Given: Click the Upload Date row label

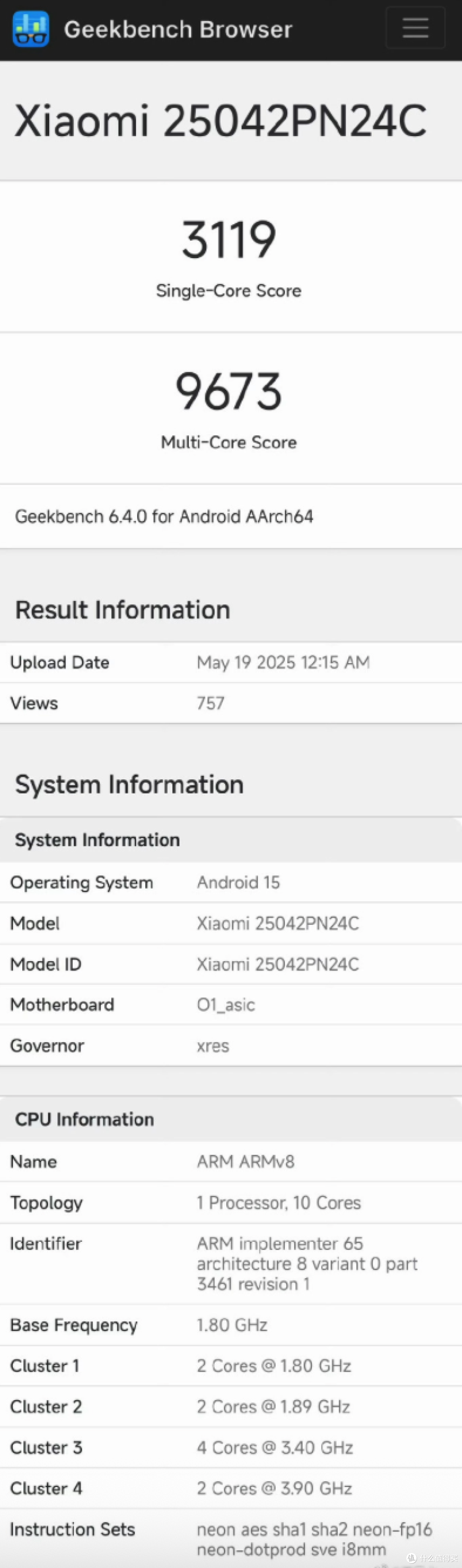Looking at the screenshot, I should click(x=59, y=662).
